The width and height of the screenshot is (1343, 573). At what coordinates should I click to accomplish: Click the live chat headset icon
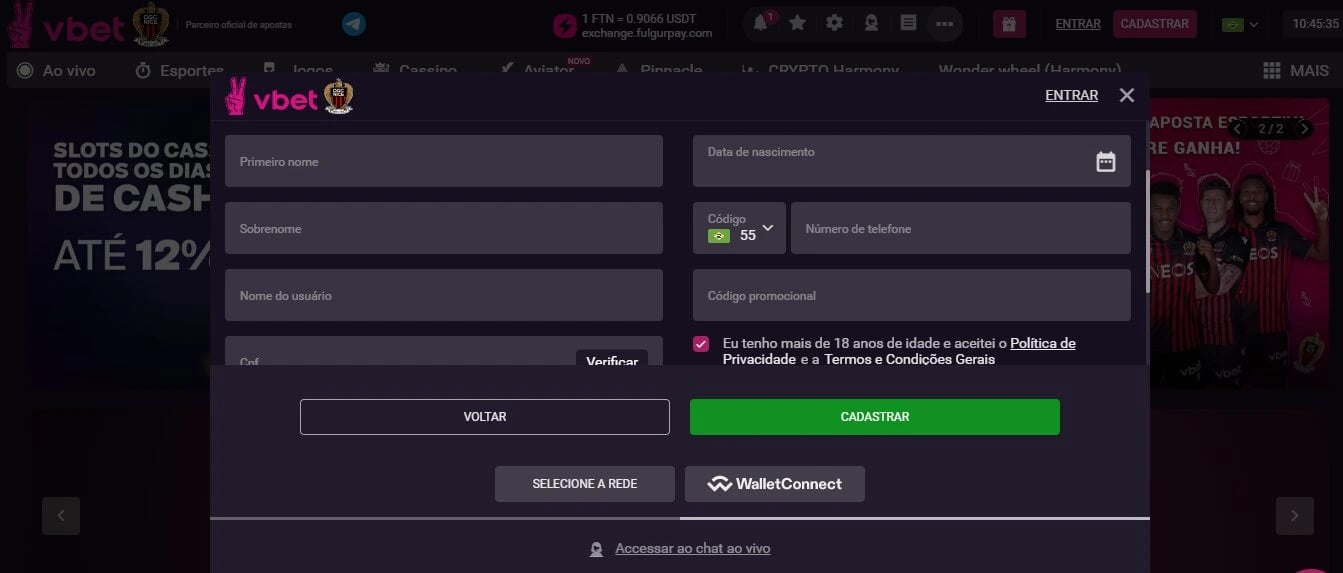click(x=597, y=549)
